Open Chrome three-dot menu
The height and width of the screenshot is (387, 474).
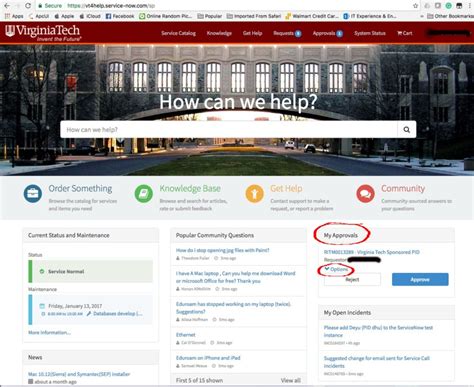tap(470, 6)
